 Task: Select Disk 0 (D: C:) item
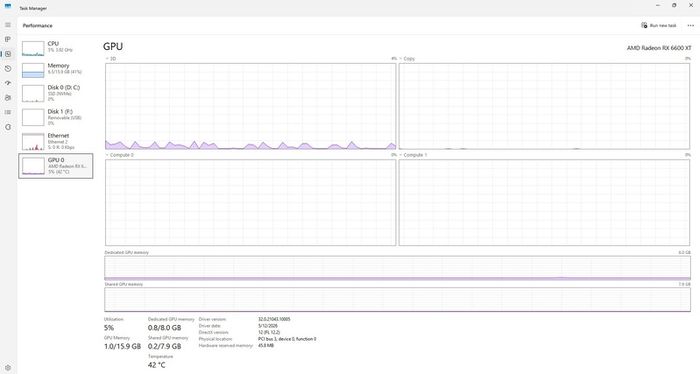click(x=55, y=93)
